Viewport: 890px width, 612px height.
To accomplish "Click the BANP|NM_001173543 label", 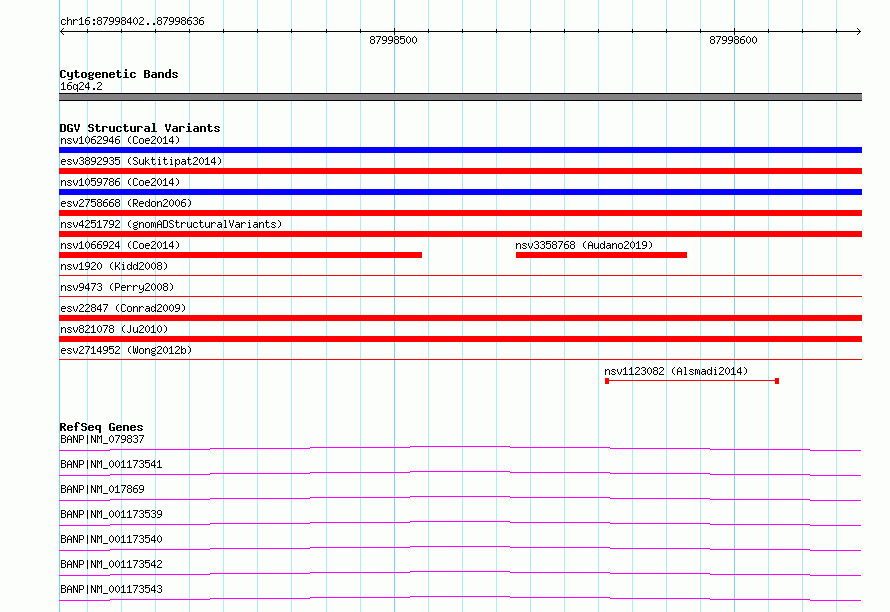I will point(111,589).
